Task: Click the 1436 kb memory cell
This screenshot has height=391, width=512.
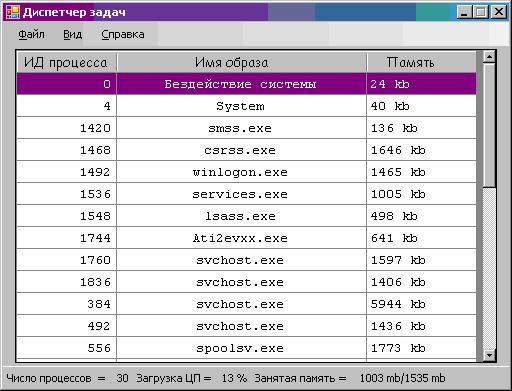Action: [421, 326]
